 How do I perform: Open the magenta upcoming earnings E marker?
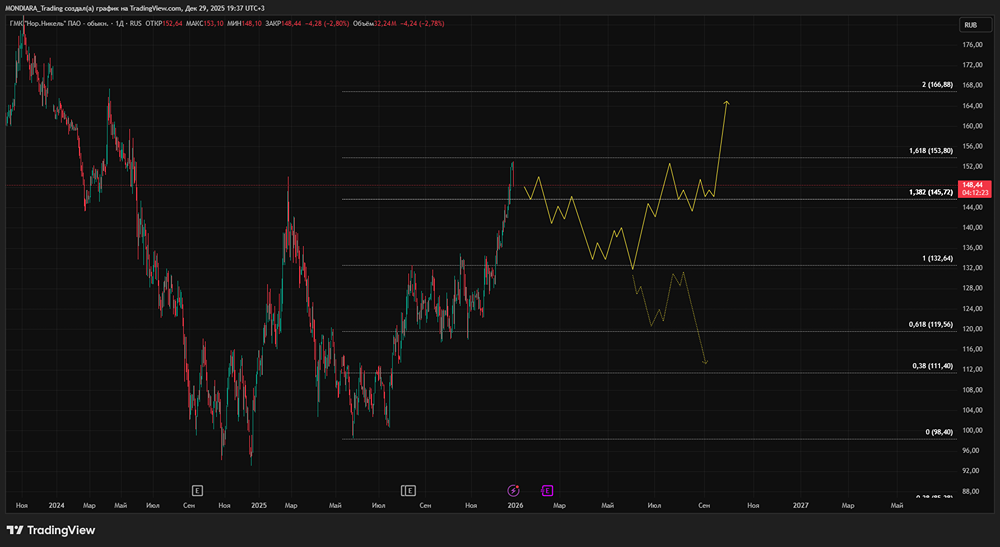[547, 490]
